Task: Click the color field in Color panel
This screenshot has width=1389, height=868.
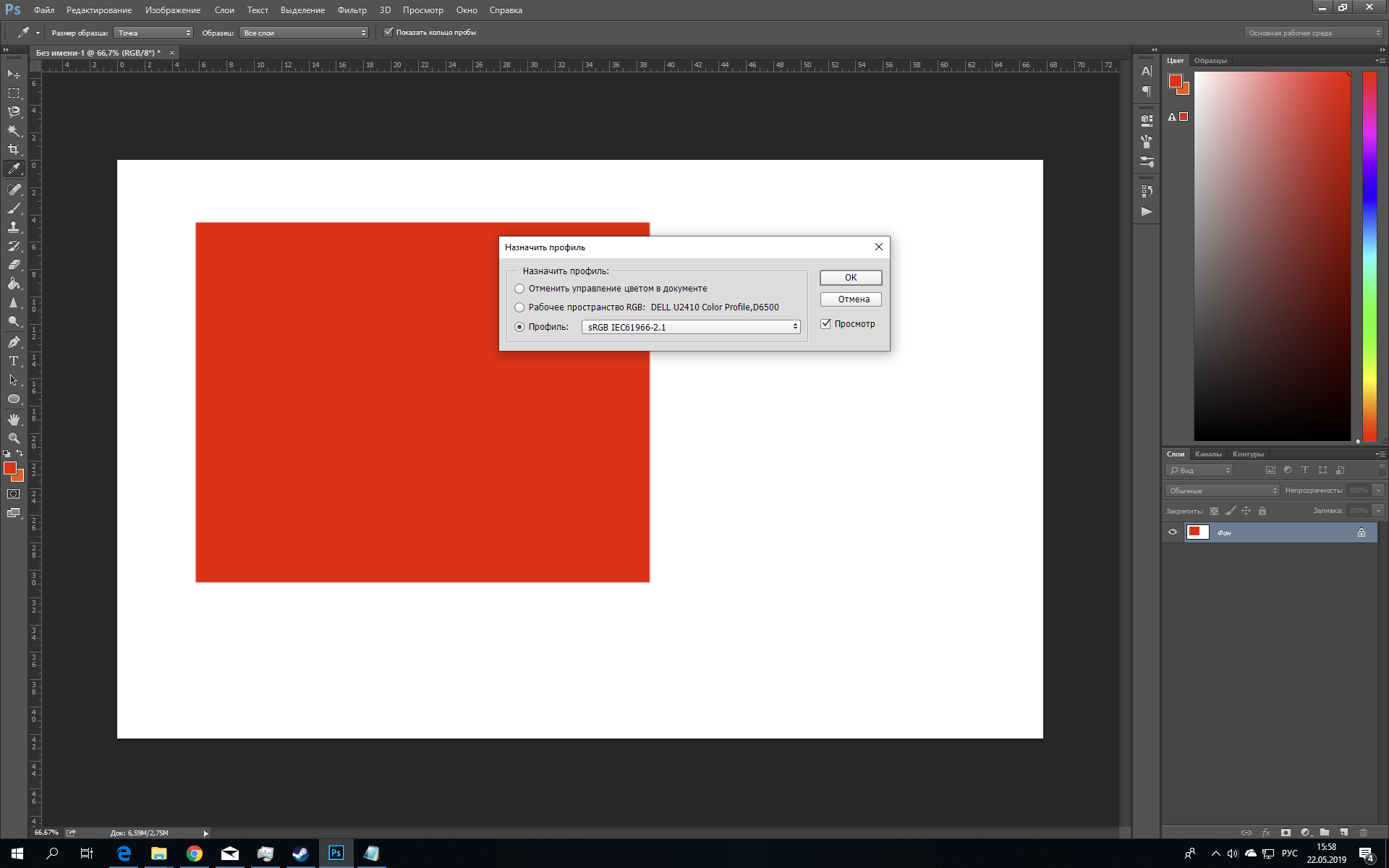Action: click(1272, 257)
